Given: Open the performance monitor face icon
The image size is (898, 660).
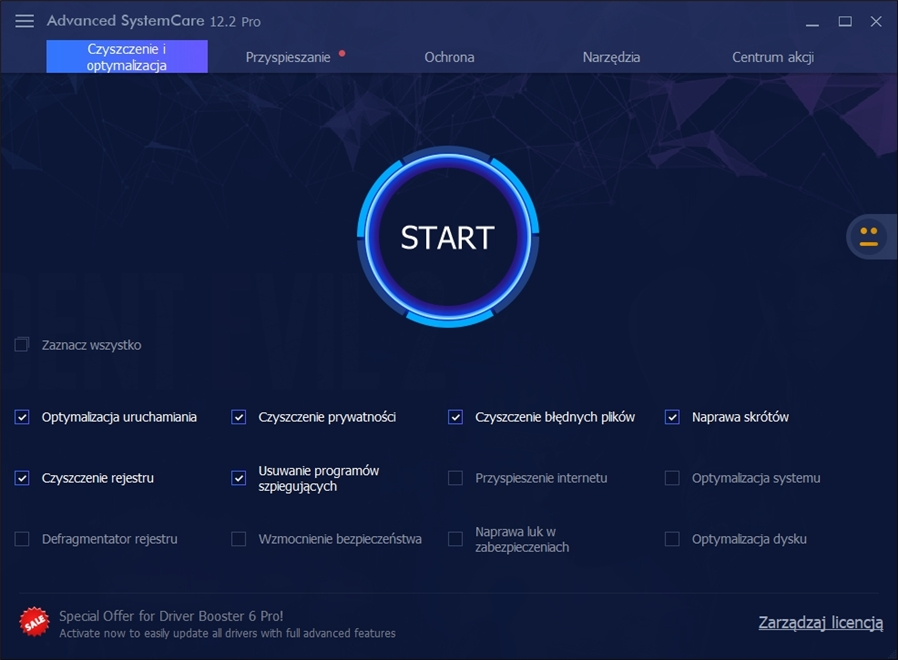Looking at the screenshot, I should click(869, 236).
